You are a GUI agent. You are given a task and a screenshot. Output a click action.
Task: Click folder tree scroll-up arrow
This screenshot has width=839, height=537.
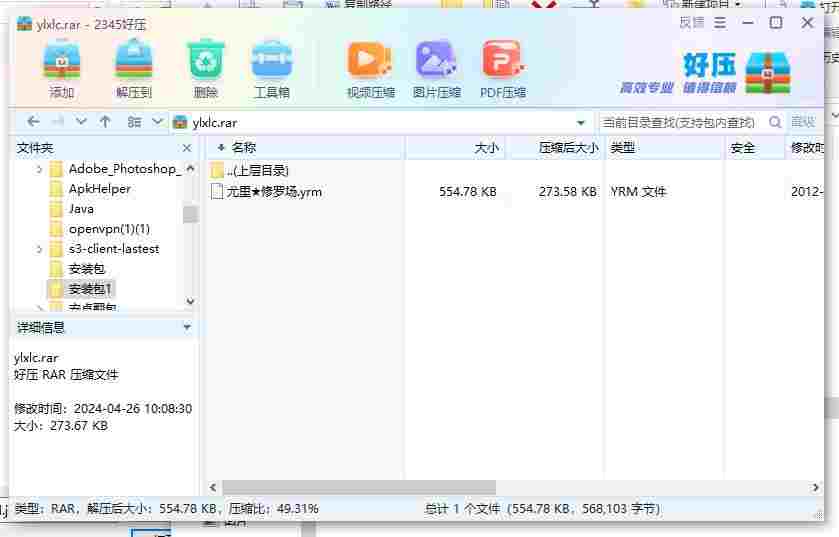click(x=190, y=168)
